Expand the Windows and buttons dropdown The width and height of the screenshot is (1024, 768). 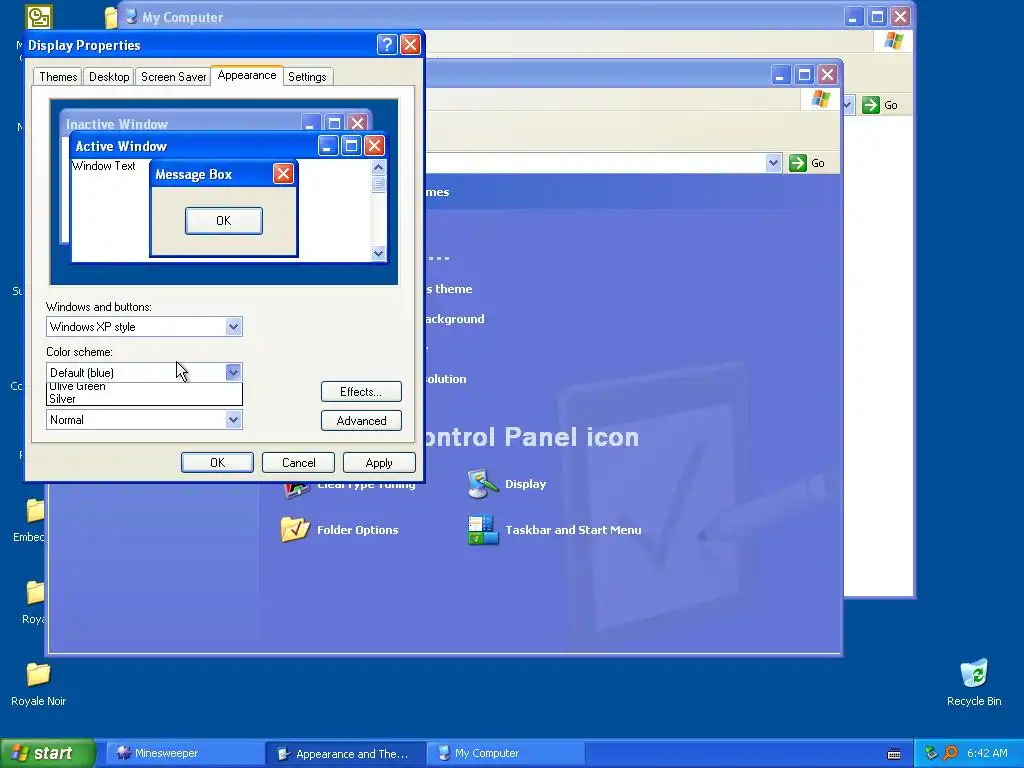233,327
